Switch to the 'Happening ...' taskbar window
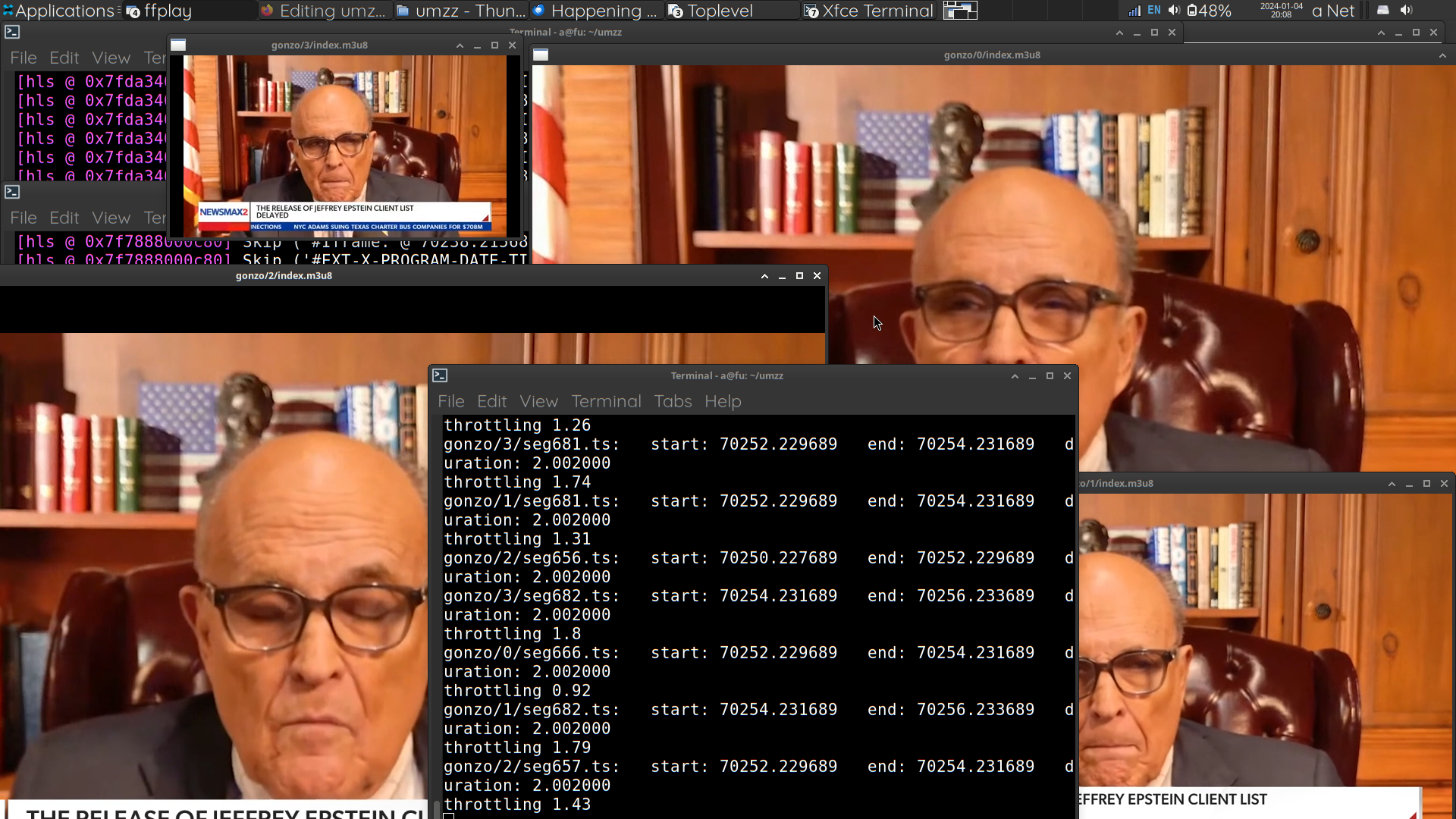 (x=595, y=11)
